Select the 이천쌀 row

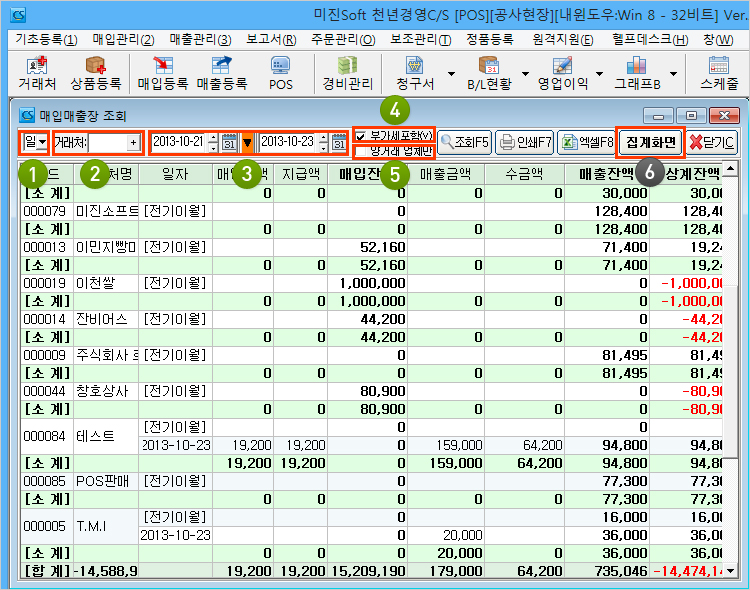(372, 283)
